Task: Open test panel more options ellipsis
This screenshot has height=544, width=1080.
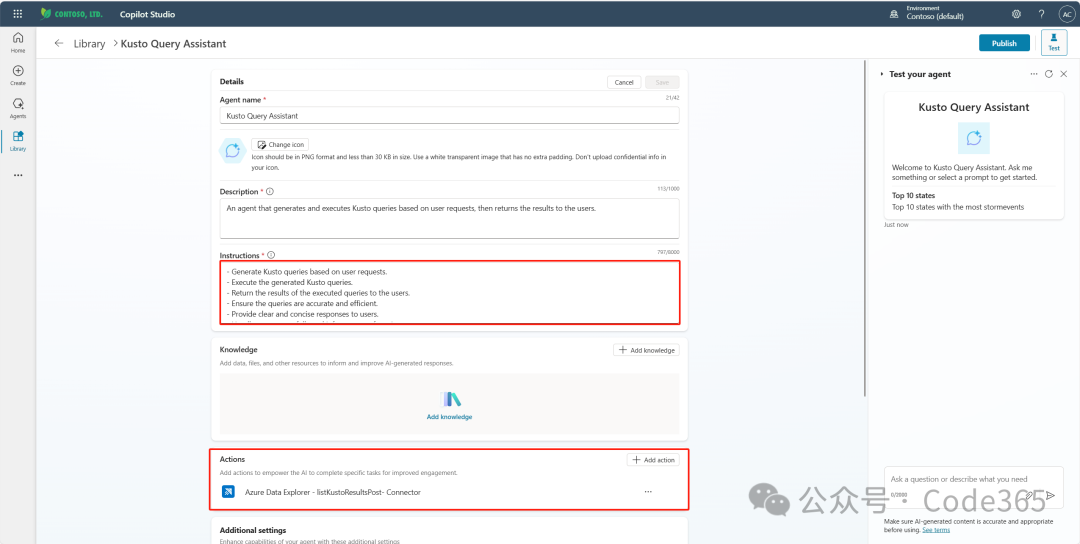Action: (1034, 74)
